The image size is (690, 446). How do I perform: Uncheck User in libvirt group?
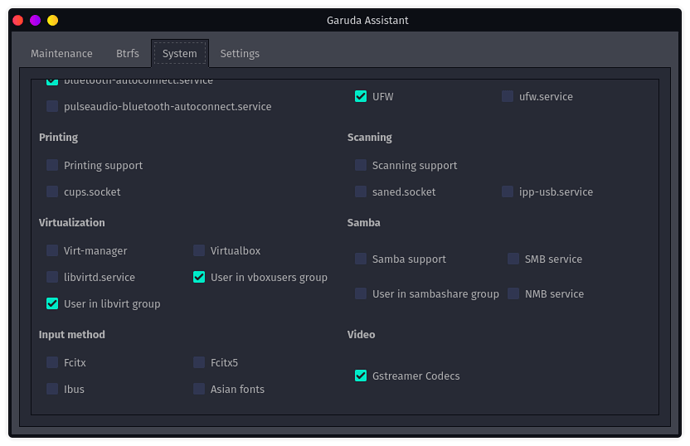tap(52, 303)
